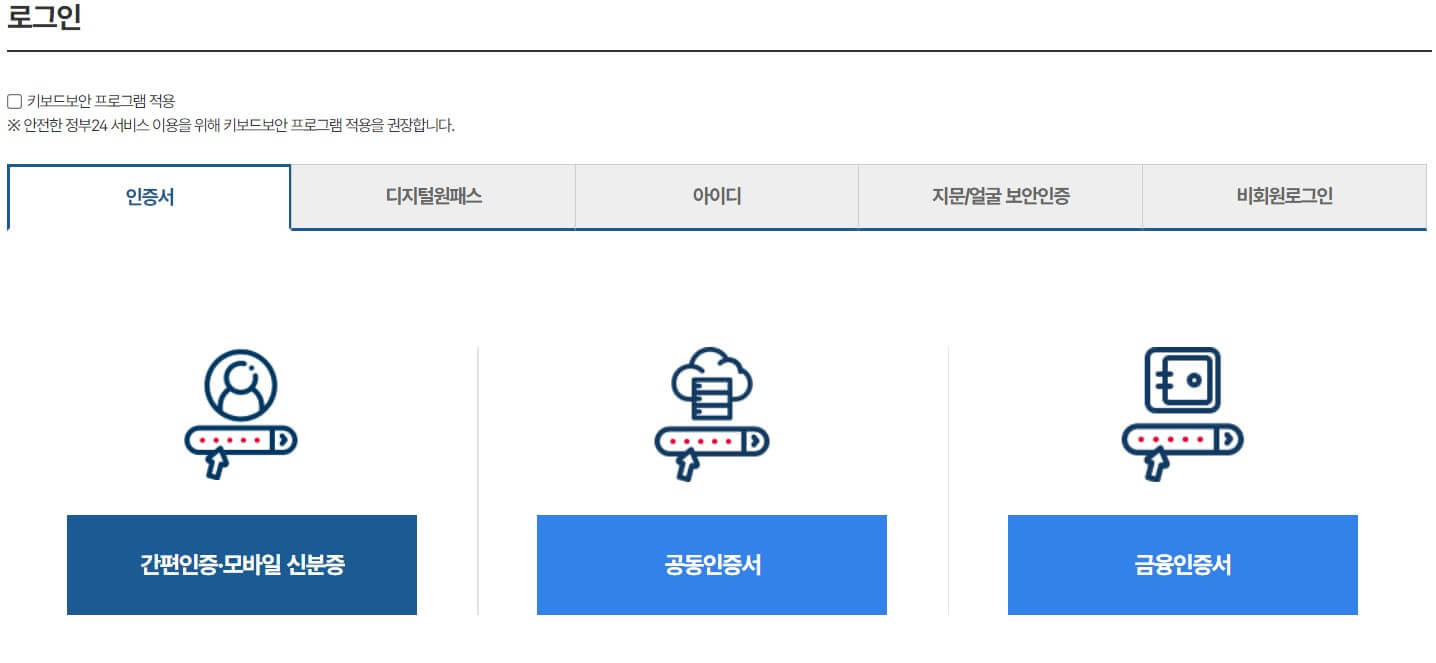Viewport: 1436px width, 663px height.
Task: Toggle keyboard security program application
Action: 13,99
